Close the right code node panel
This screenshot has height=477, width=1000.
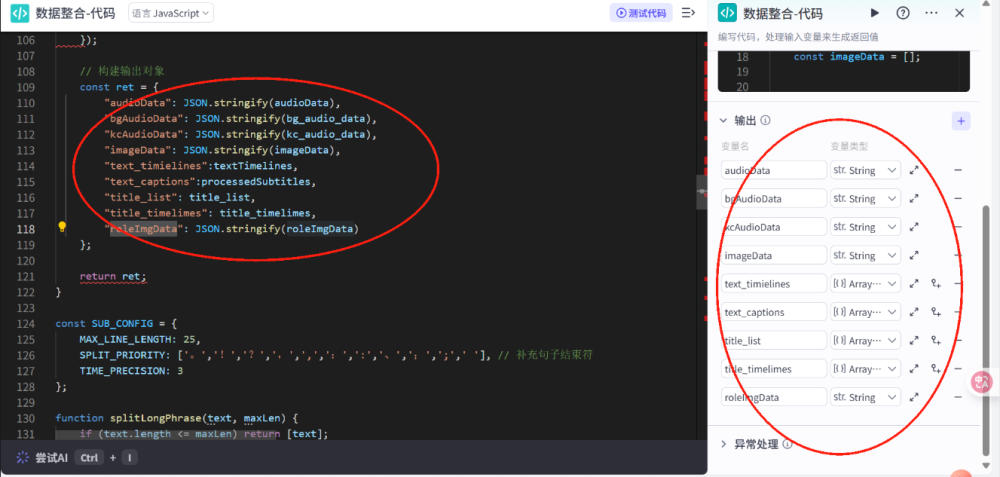[x=959, y=13]
